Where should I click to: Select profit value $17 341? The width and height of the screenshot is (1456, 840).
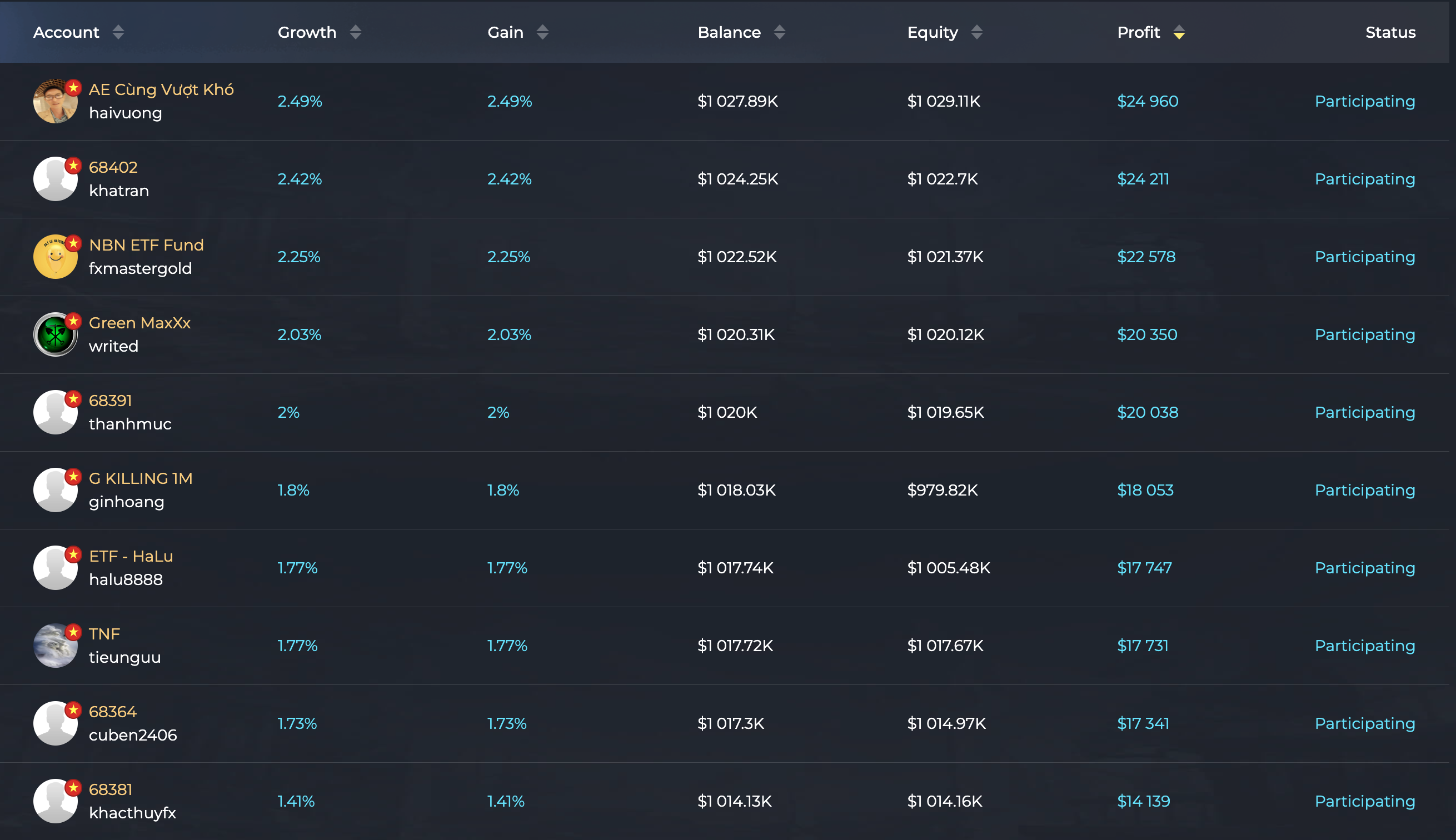(1143, 724)
